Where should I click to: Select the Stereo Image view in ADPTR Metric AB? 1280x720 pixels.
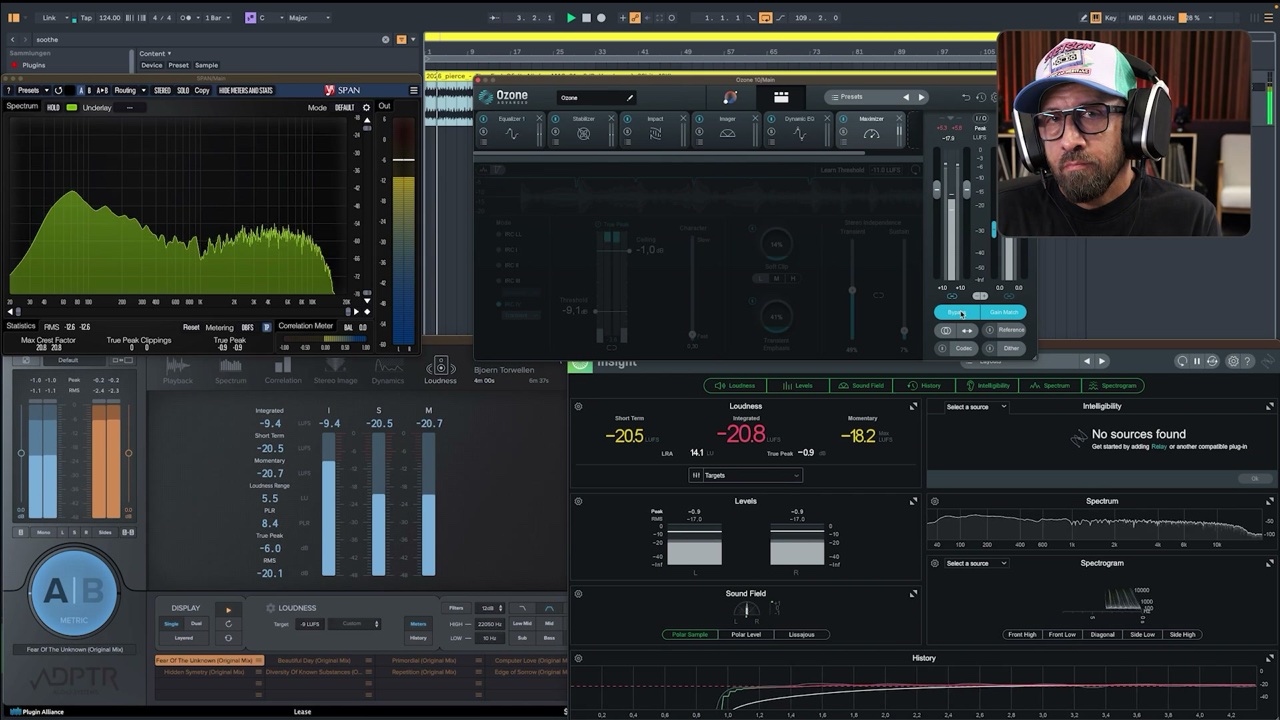pyautogui.click(x=335, y=370)
